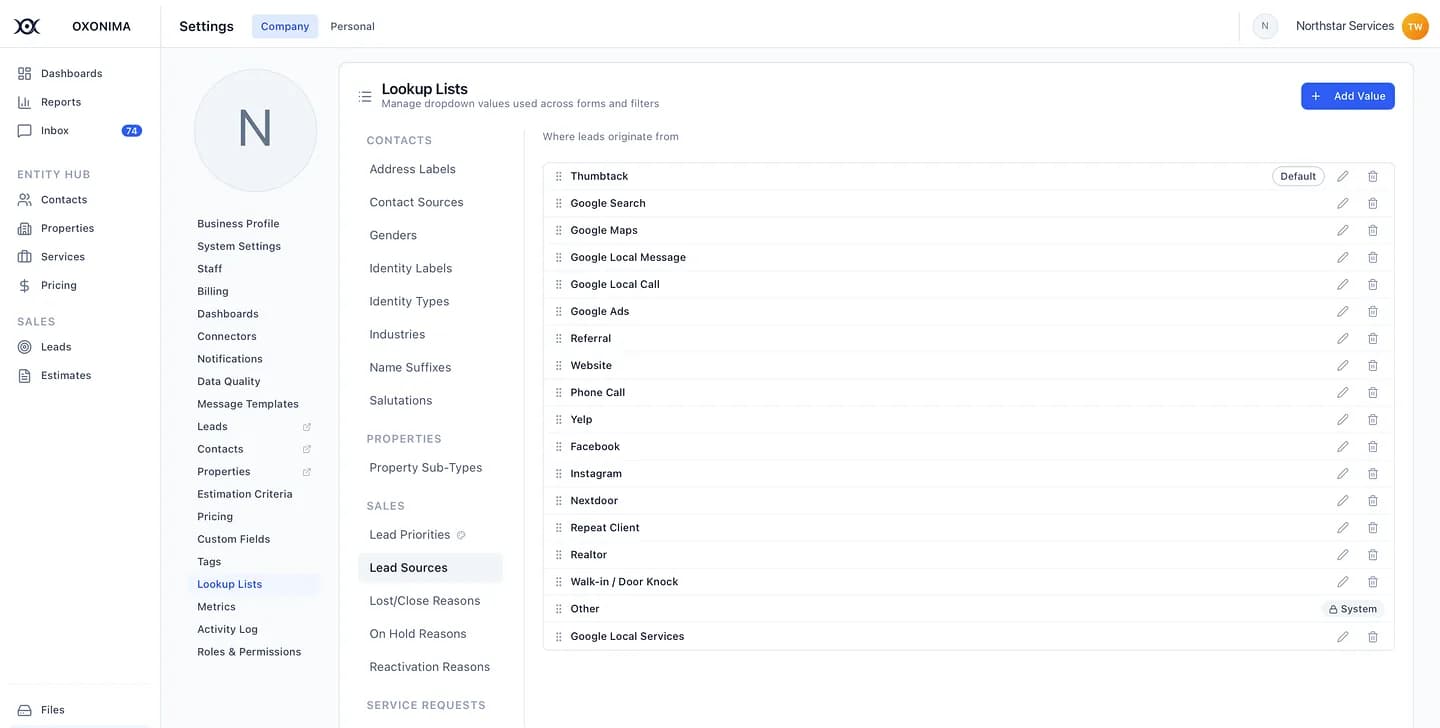Delete the Google Search lead source

tap(1373, 203)
